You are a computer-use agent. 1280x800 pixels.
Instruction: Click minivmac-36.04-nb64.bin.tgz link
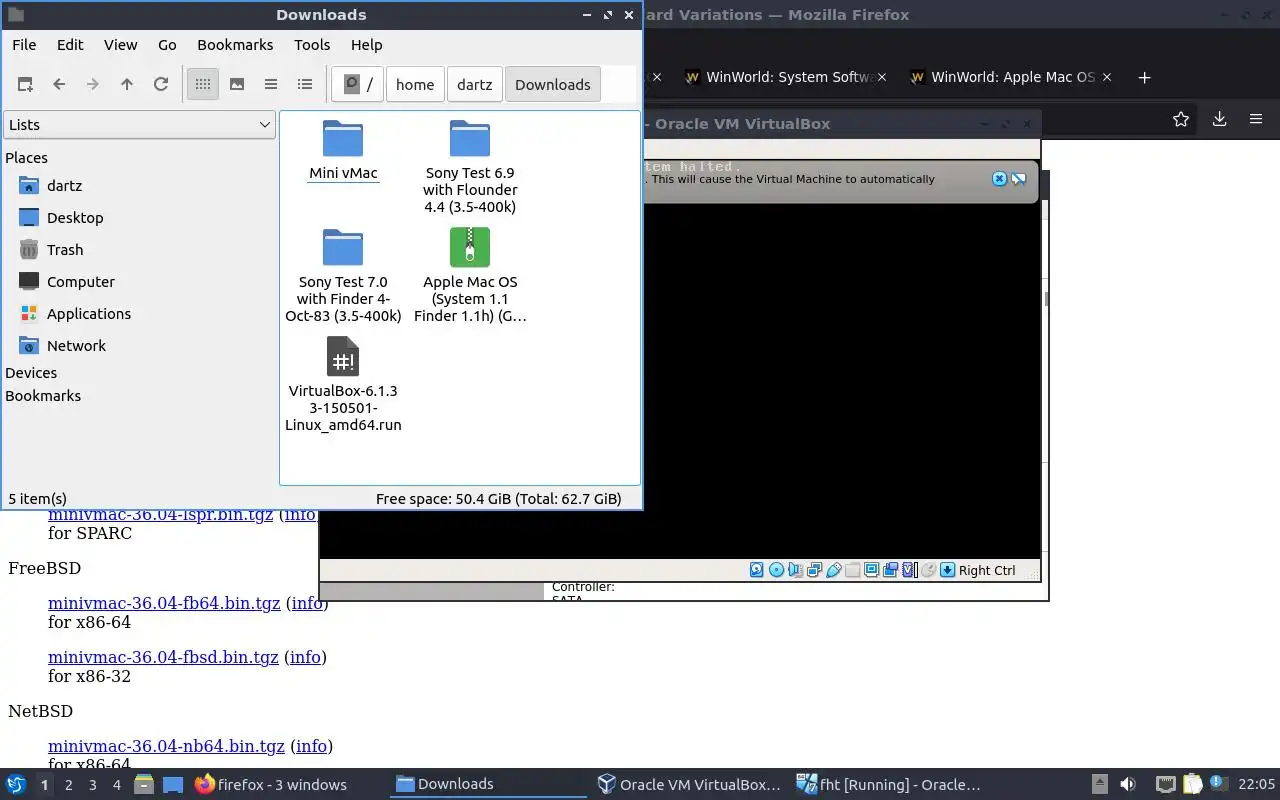point(166,746)
